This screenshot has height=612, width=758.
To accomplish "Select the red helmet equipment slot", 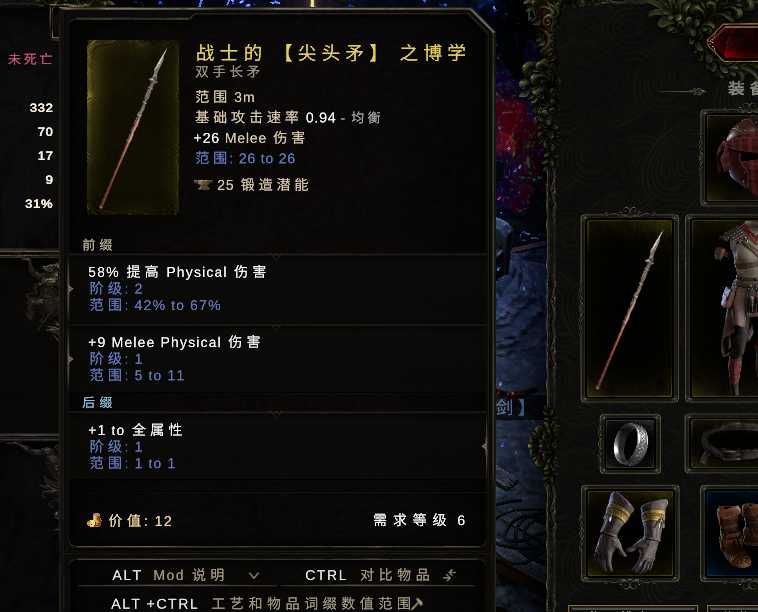I will point(730,158).
